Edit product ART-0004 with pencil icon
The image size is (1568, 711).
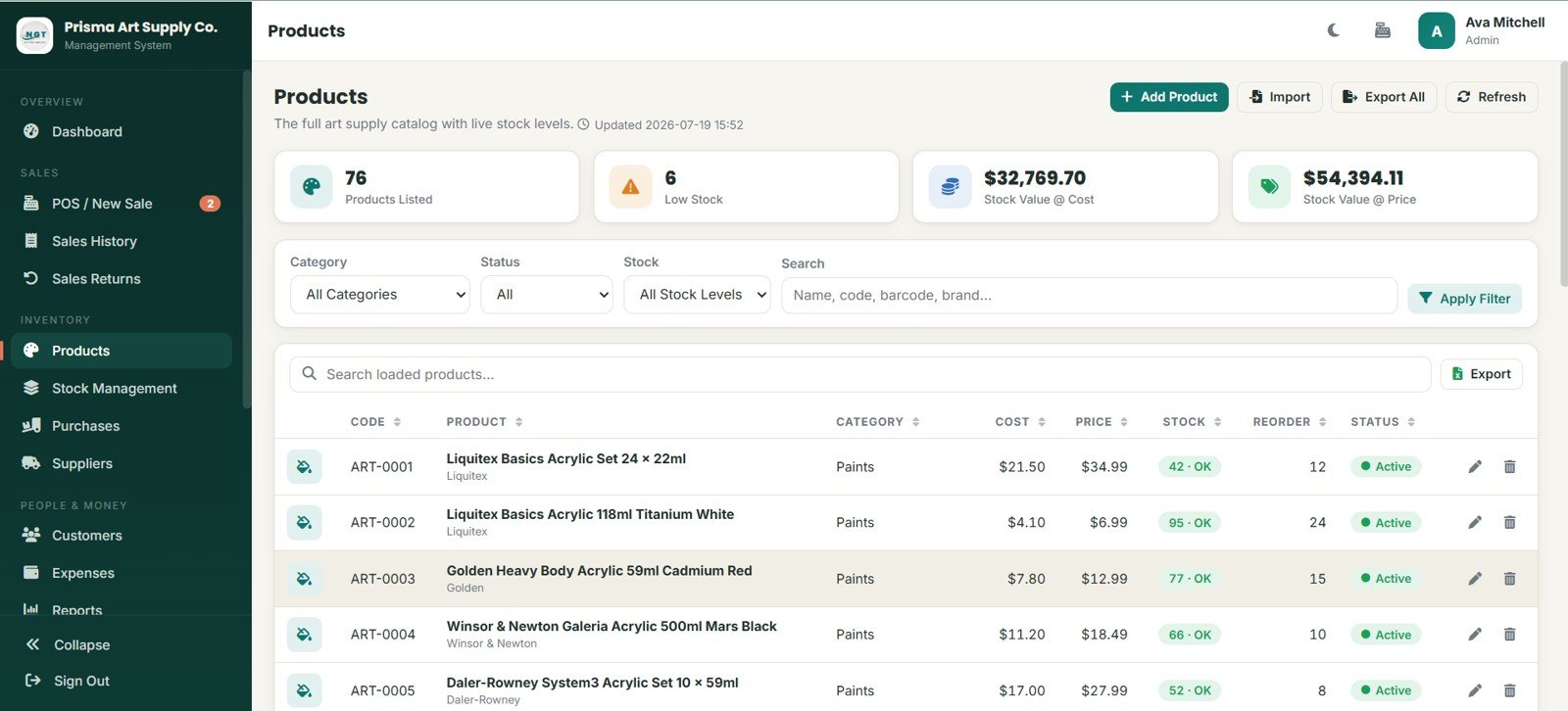pos(1475,635)
